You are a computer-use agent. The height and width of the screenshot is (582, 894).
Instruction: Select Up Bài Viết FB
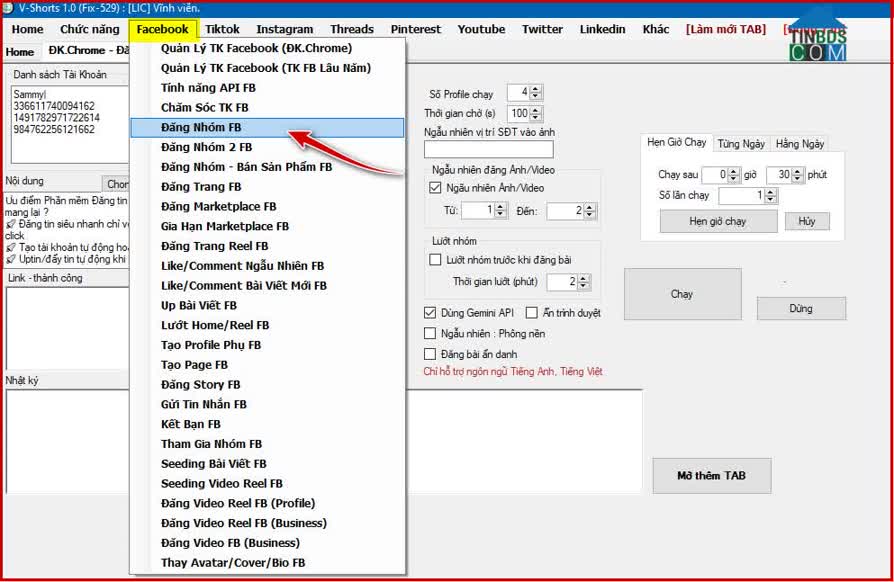268,306
